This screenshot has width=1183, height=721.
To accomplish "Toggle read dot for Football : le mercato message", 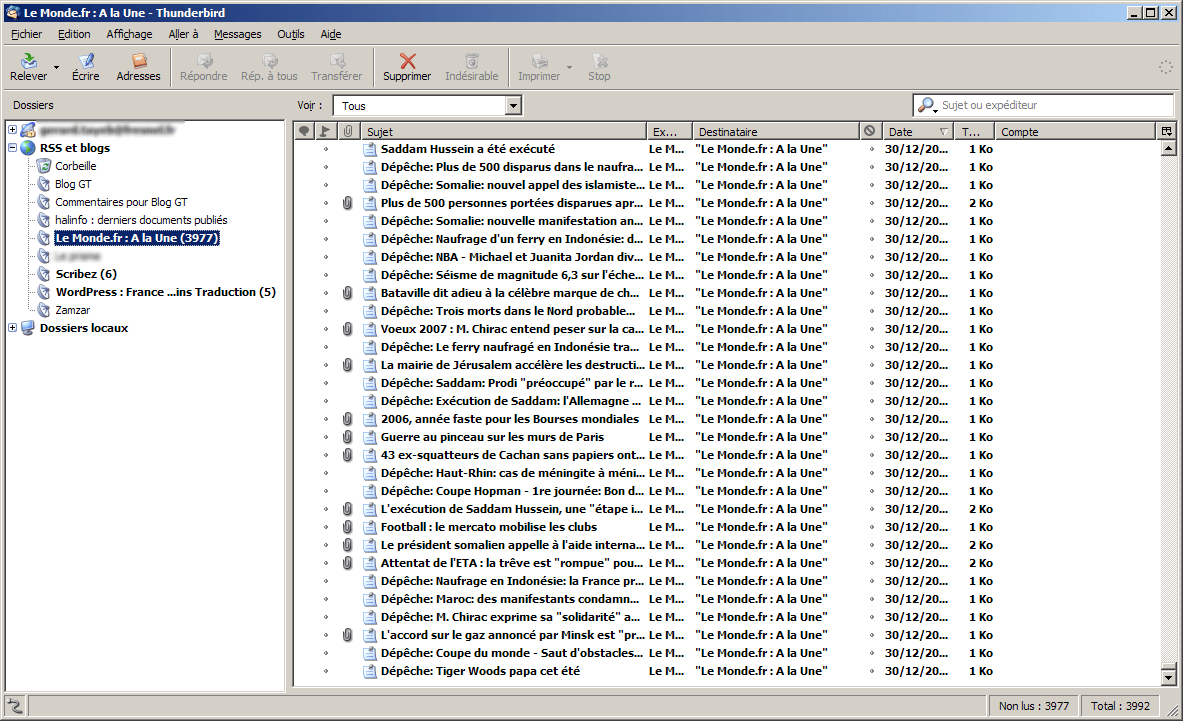I will [x=326, y=527].
